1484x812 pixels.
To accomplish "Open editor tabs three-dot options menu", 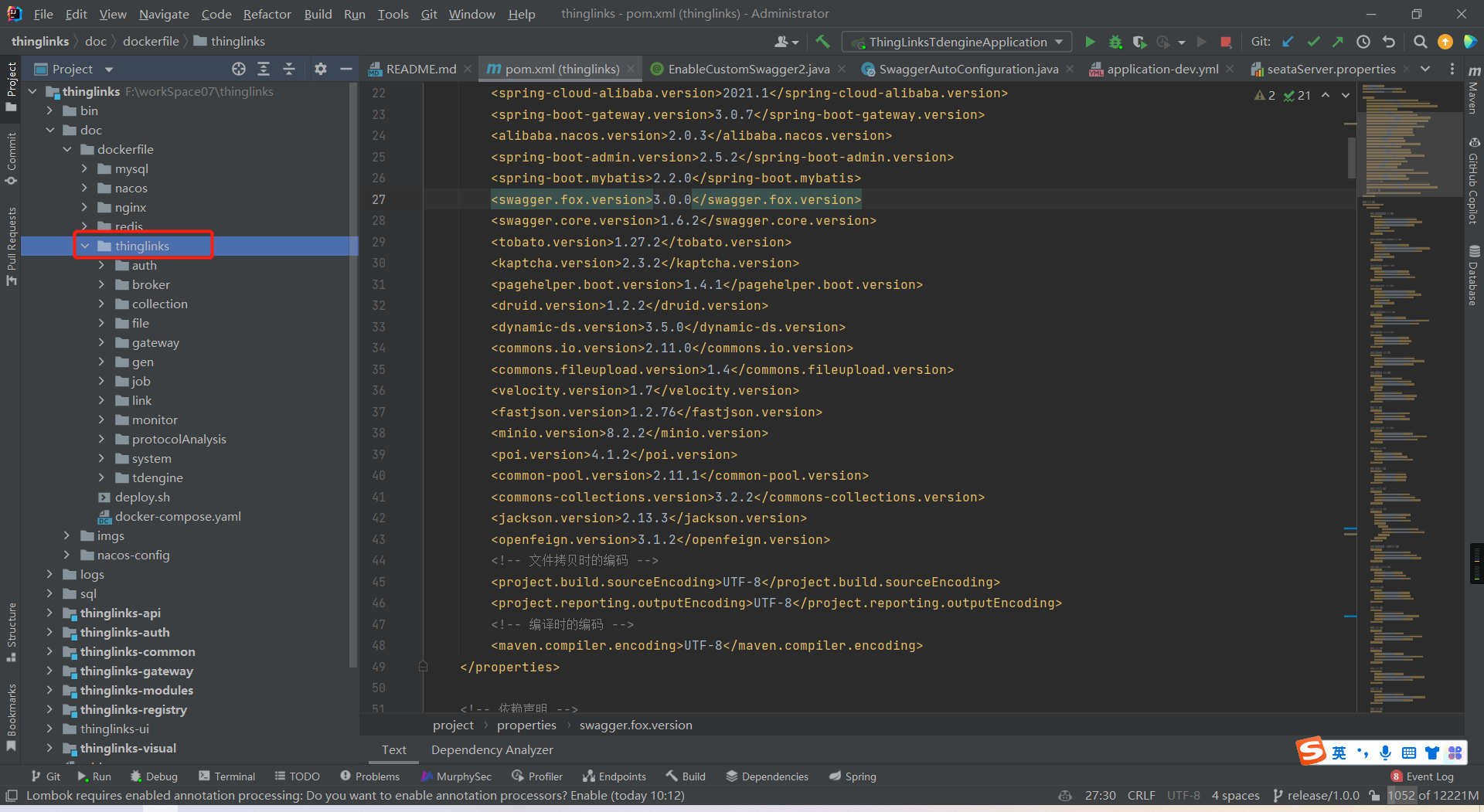I will 1452,69.
